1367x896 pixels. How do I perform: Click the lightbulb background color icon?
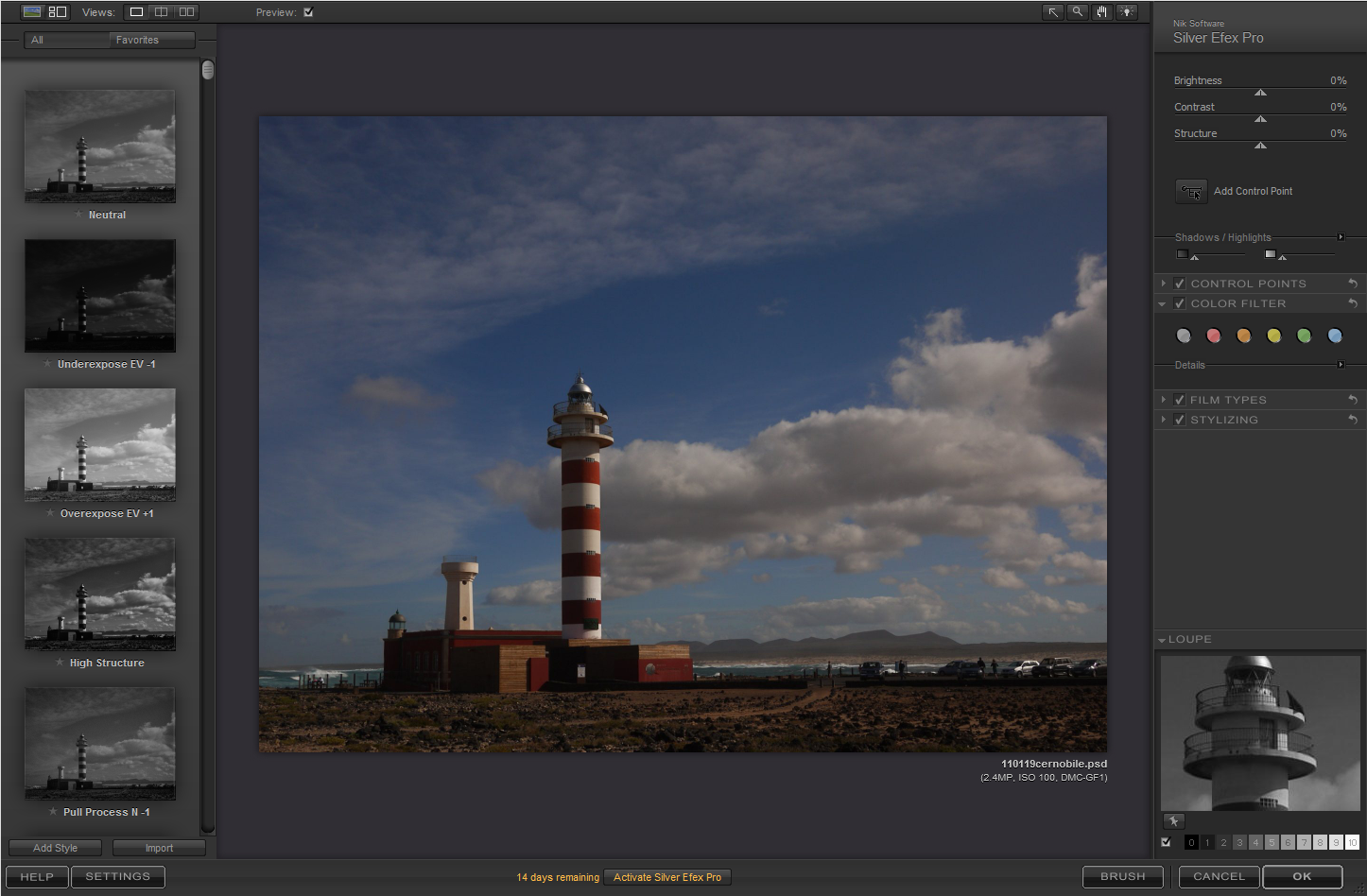point(1126,12)
